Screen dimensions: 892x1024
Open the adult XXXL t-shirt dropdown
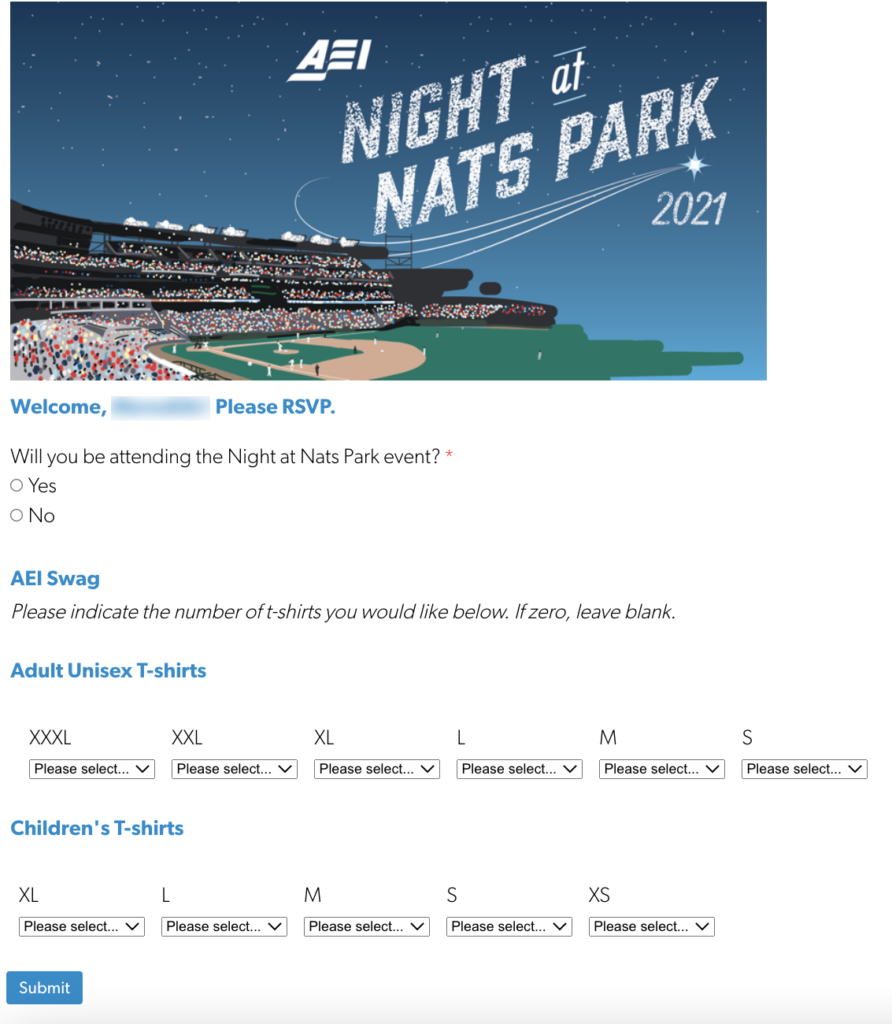(92, 769)
